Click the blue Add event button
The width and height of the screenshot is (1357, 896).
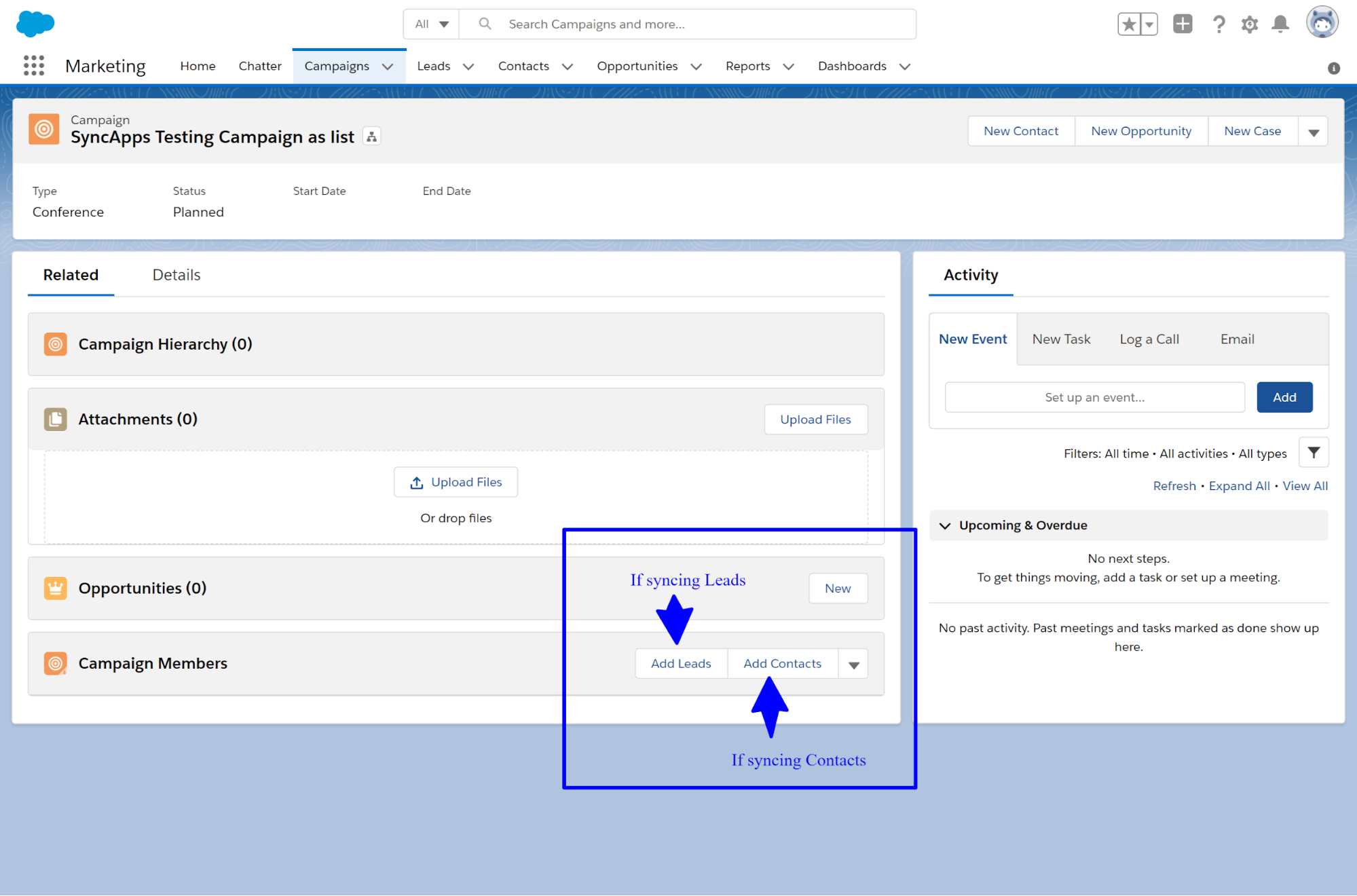1284,397
